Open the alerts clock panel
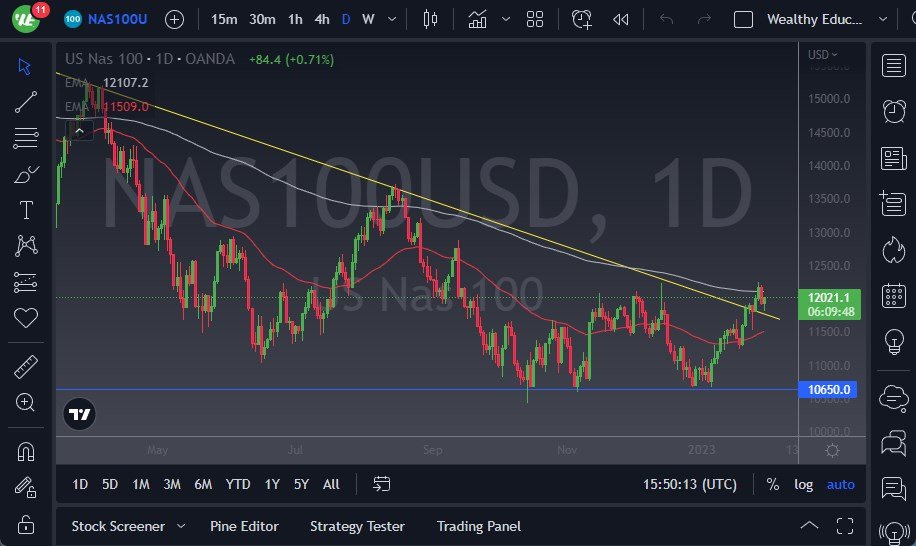The width and height of the screenshot is (916, 546). 894,111
